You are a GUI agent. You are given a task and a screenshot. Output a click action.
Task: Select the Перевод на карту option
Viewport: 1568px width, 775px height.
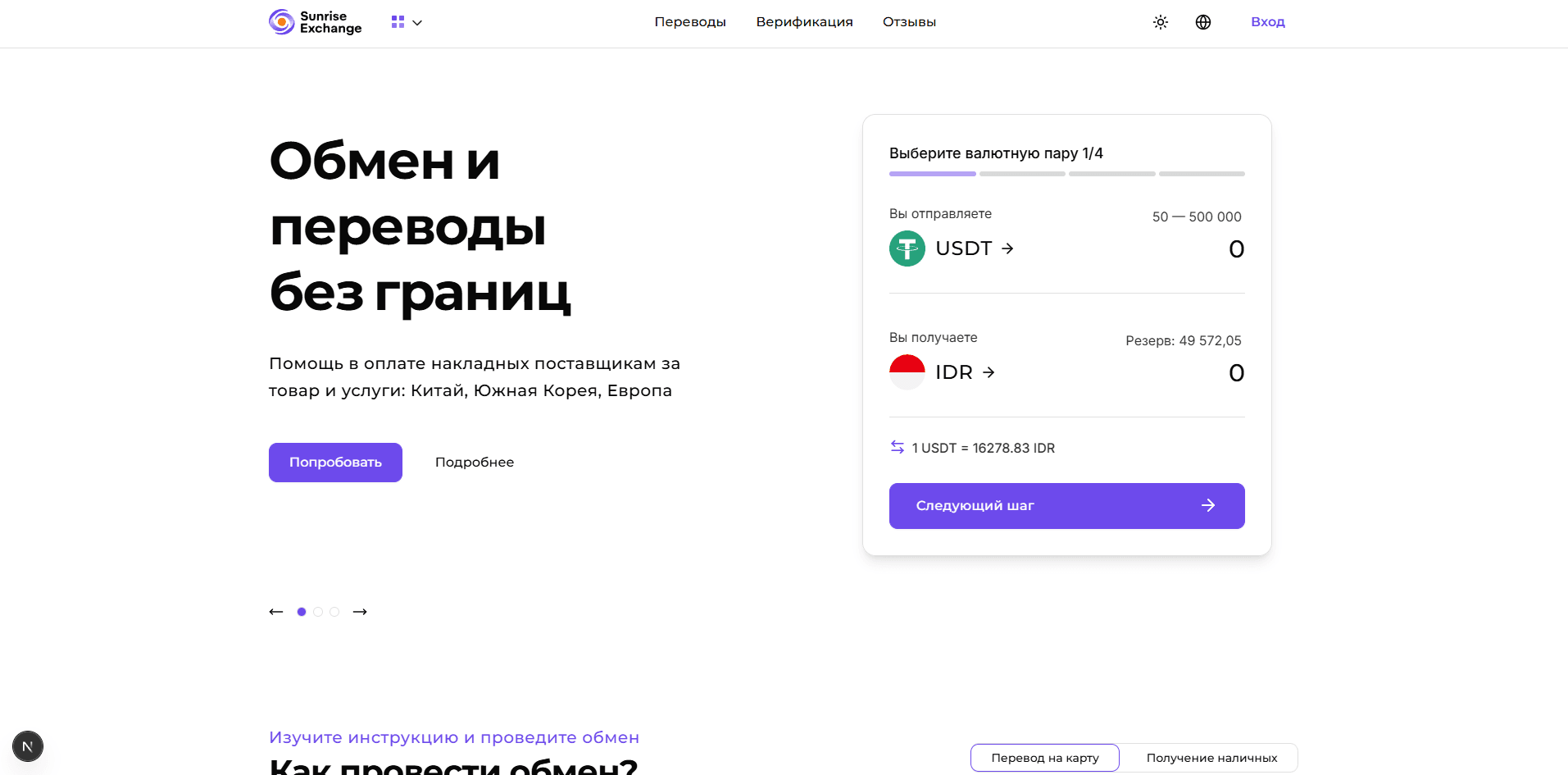1044,757
